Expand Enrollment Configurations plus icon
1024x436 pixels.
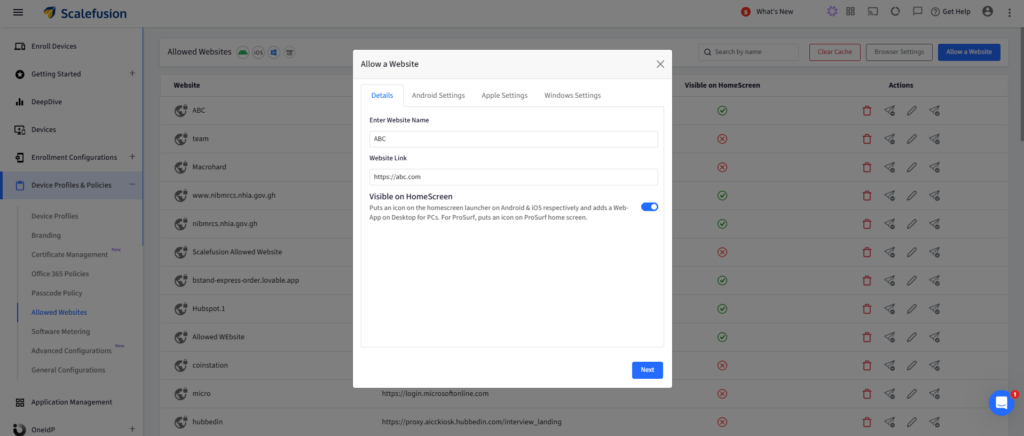132,157
